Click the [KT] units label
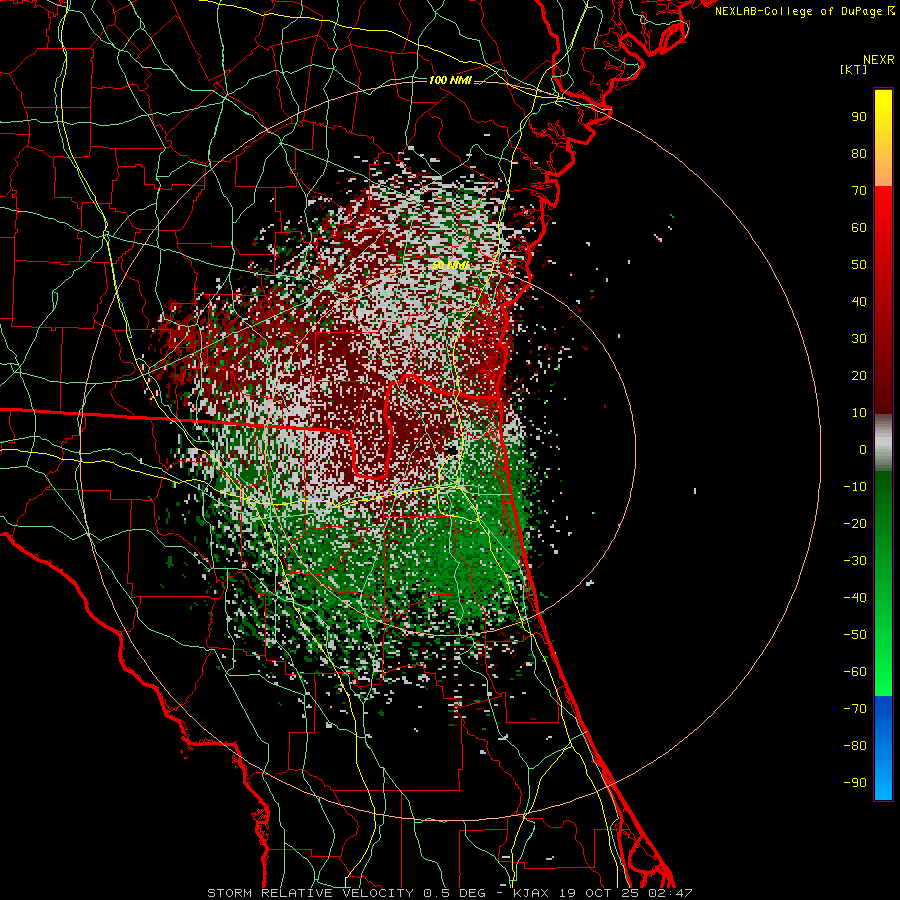 click(854, 69)
